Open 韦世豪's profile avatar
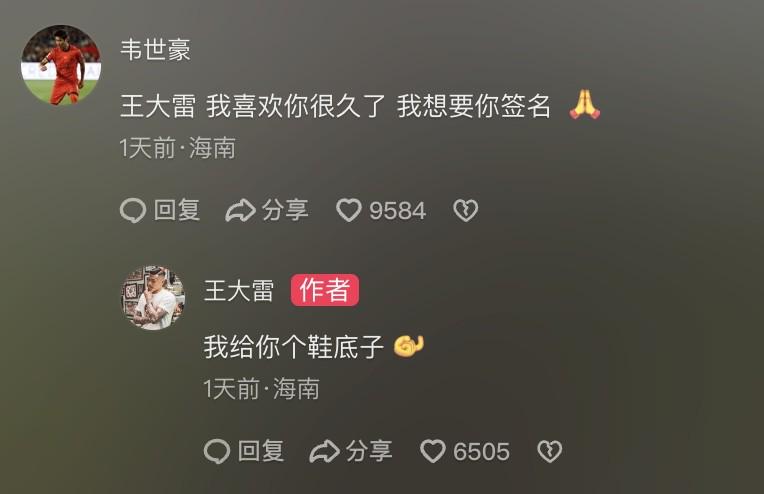Image resolution: width=764 pixels, height=494 pixels. 61,65
